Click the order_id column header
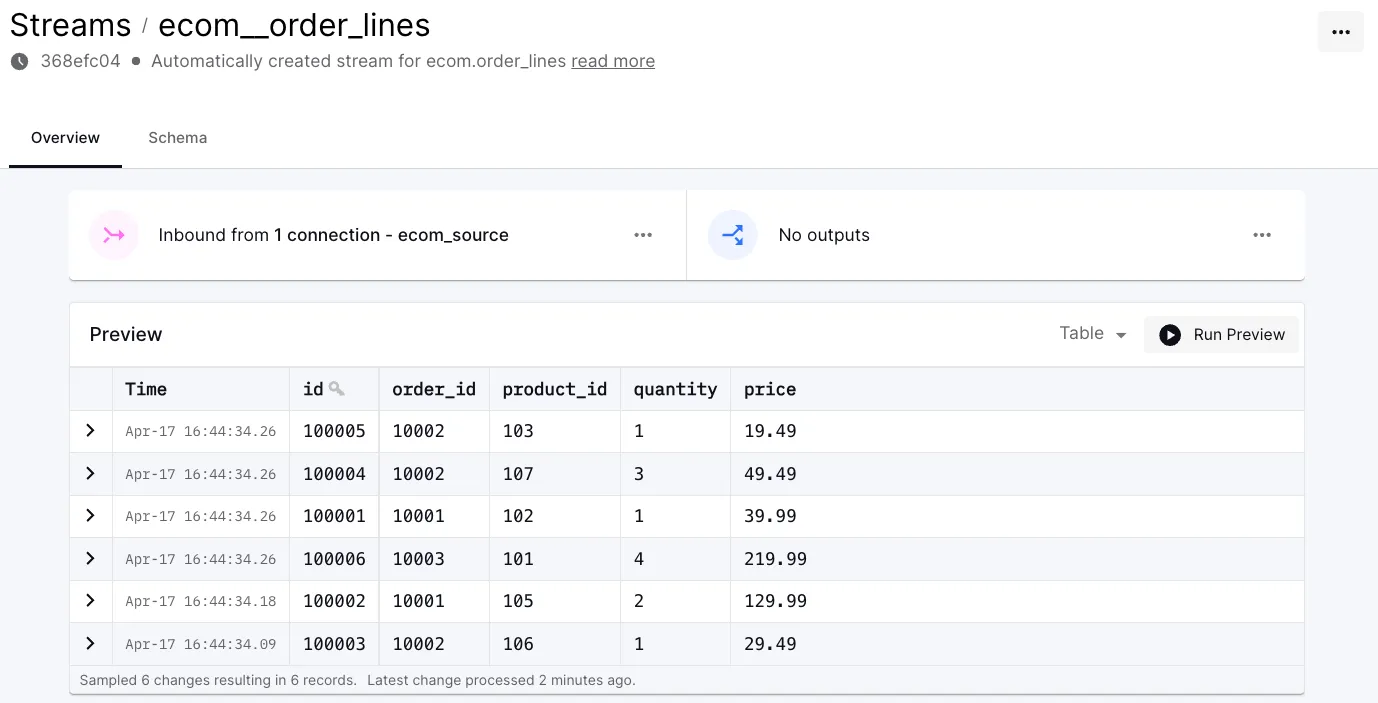Screen dimensions: 1378x703 pyautogui.click(x=434, y=389)
